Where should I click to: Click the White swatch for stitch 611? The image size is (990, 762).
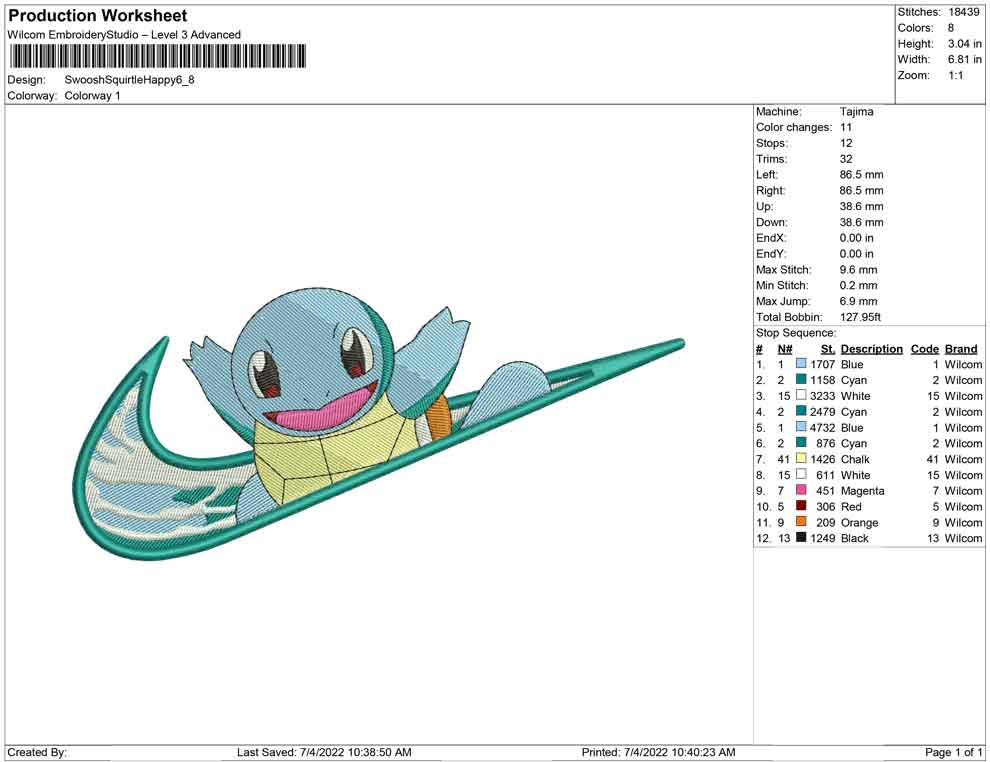pos(801,474)
